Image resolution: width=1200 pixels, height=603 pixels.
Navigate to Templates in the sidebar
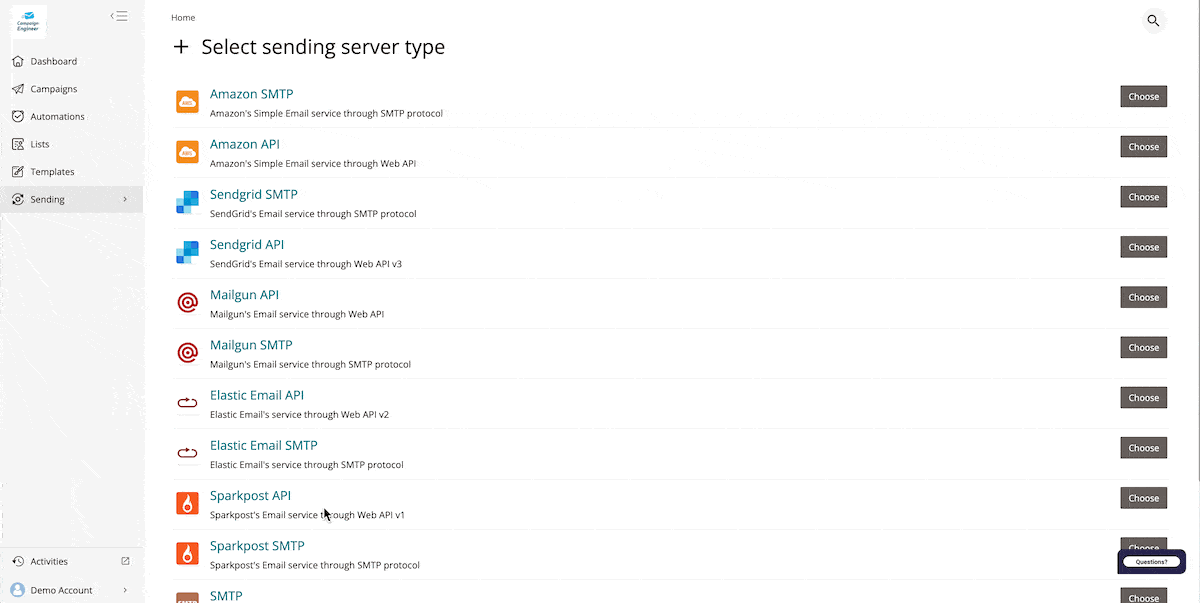point(52,172)
